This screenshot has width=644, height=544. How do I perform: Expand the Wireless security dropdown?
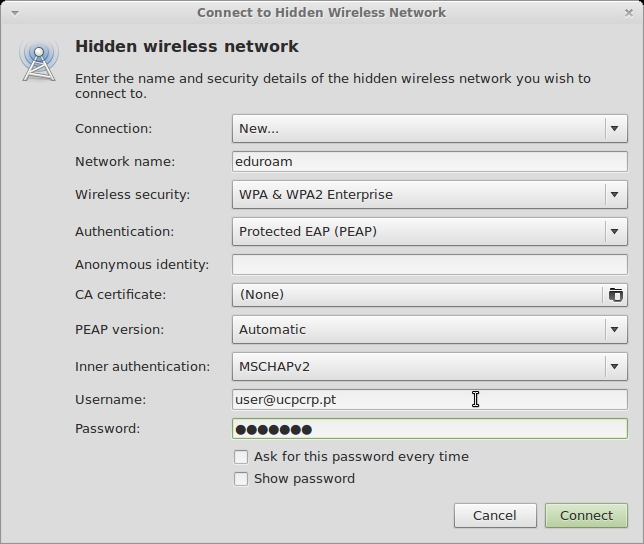(x=429, y=195)
